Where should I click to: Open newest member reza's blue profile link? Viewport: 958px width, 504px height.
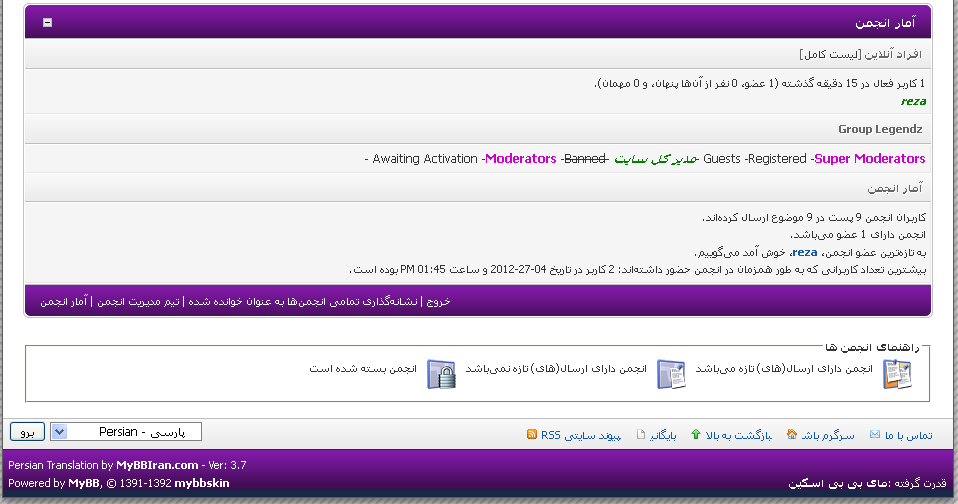tap(804, 252)
